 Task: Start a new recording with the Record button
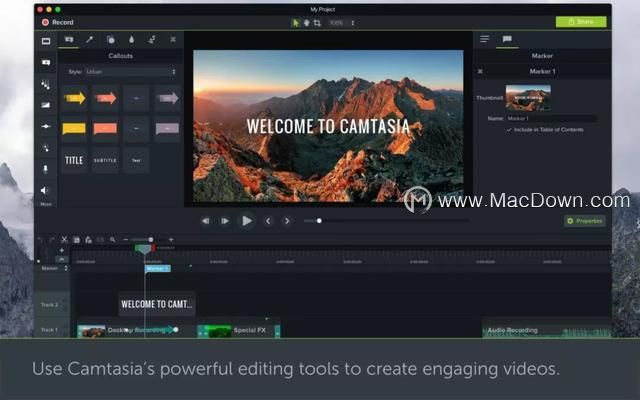[58, 22]
